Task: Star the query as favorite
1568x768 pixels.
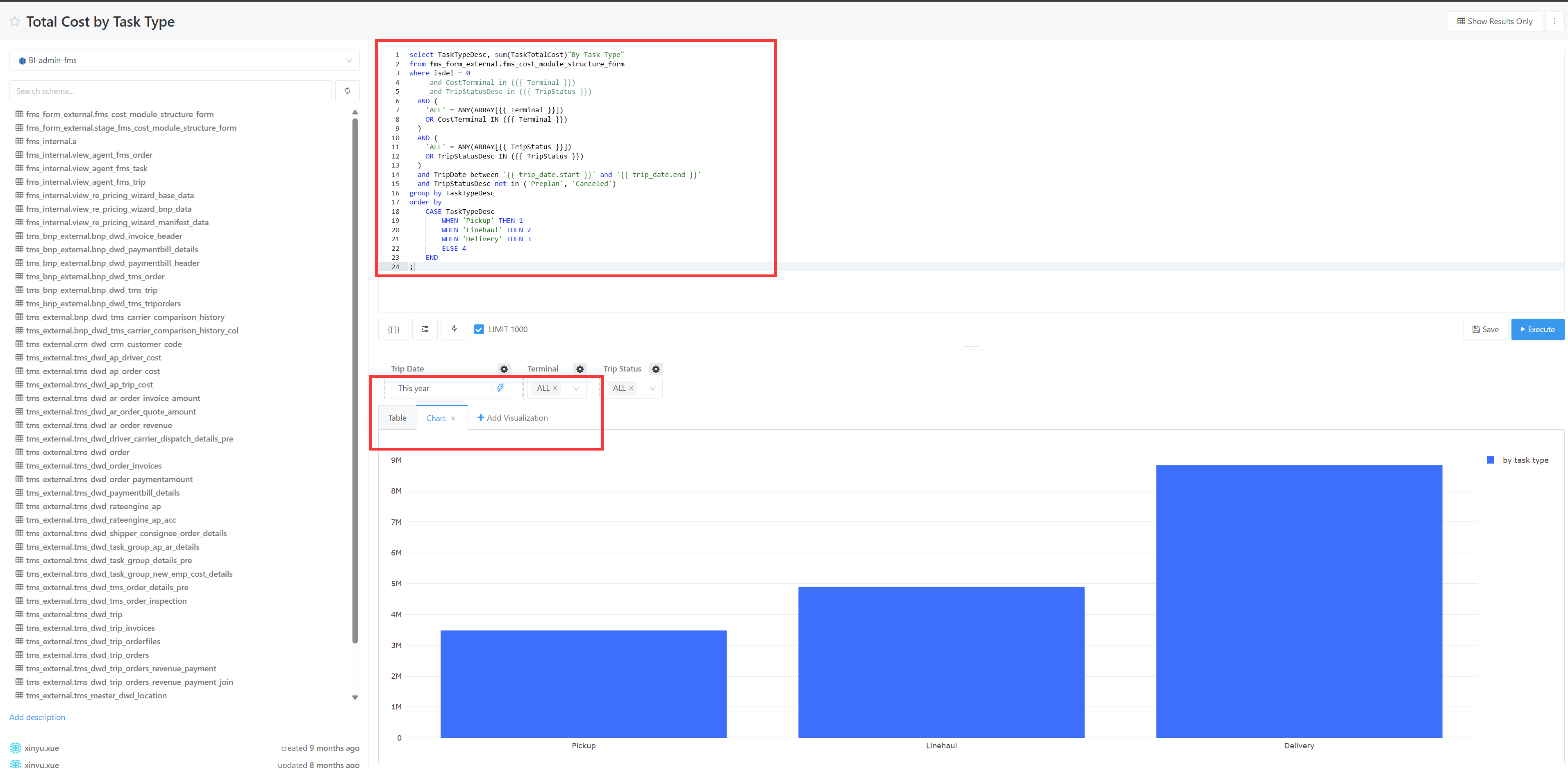Action: pos(15,22)
